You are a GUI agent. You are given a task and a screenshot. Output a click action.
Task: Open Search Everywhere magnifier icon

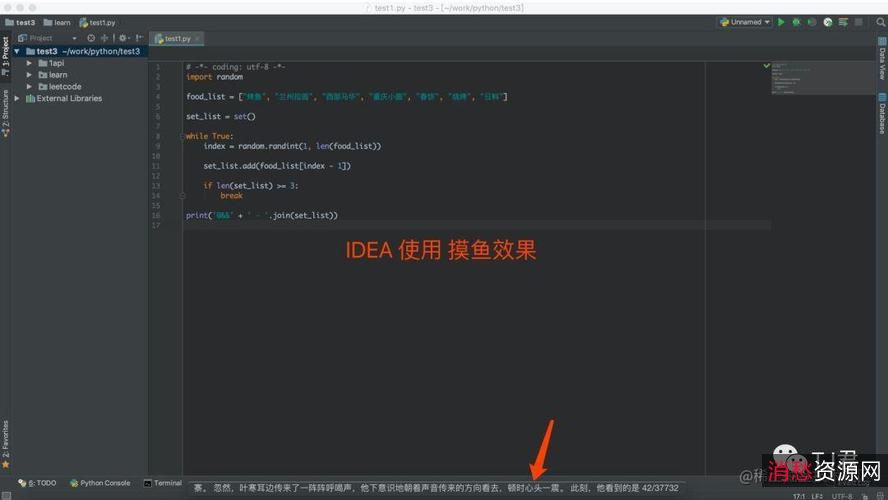[880, 22]
